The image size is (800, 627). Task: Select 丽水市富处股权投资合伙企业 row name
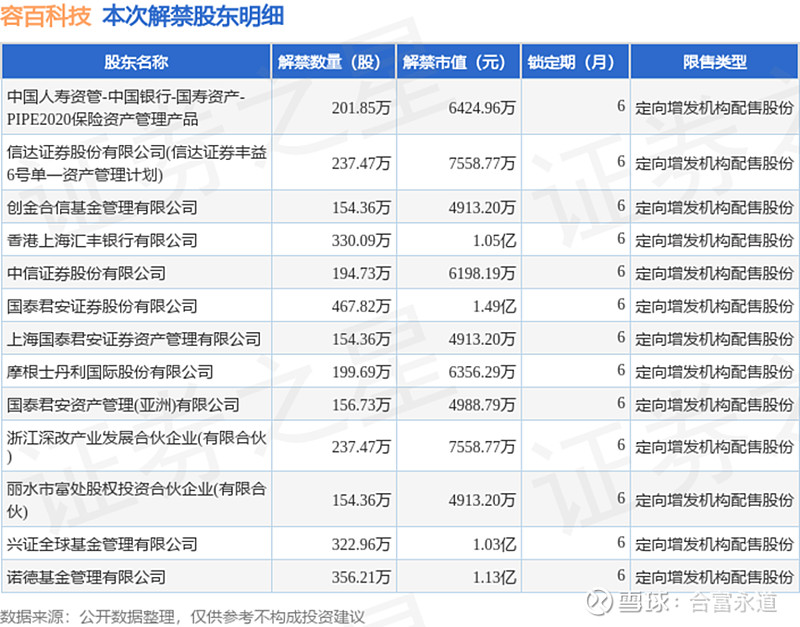(x=137, y=500)
